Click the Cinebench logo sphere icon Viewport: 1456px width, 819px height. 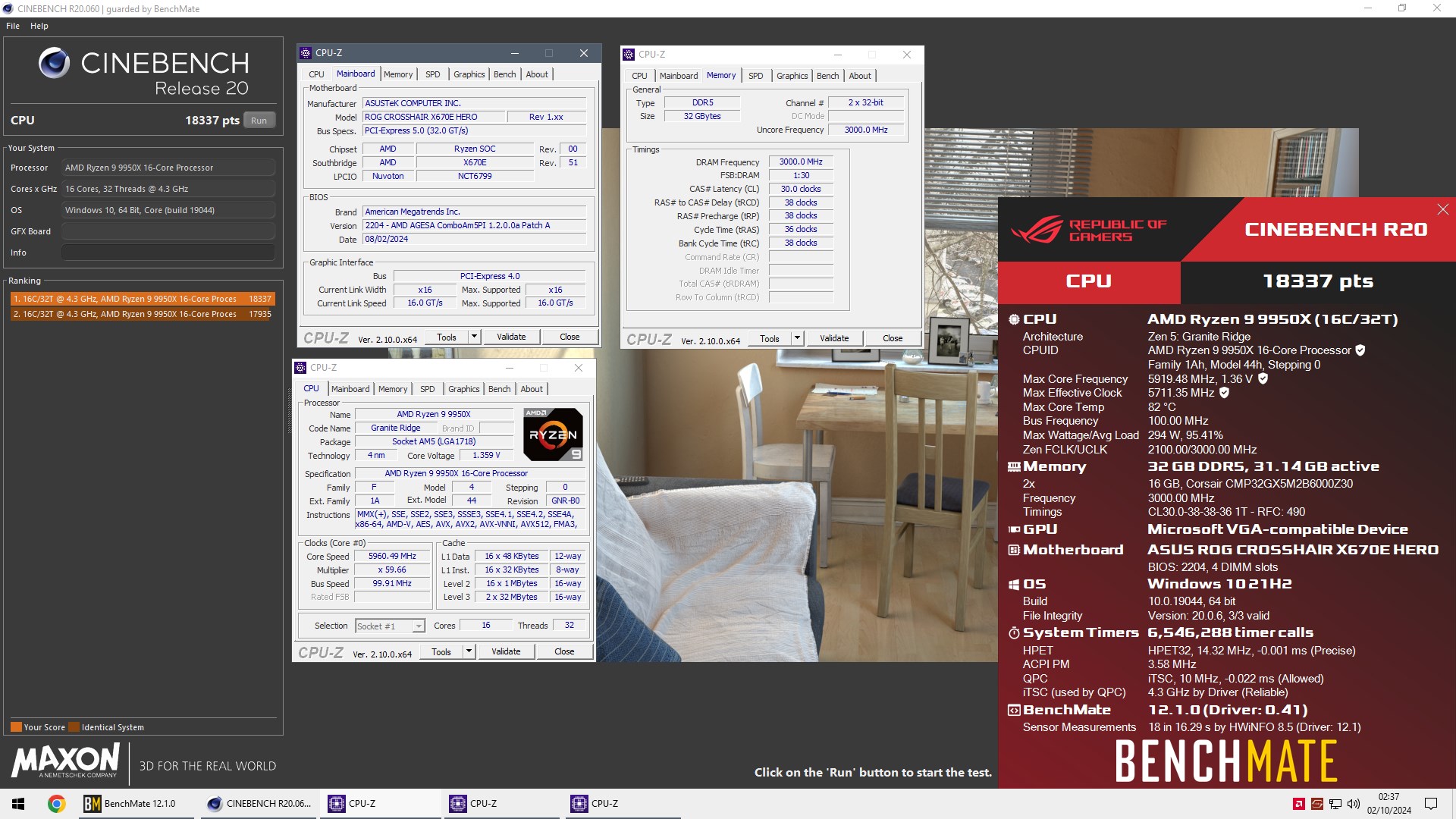pyautogui.click(x=54, y=63)
